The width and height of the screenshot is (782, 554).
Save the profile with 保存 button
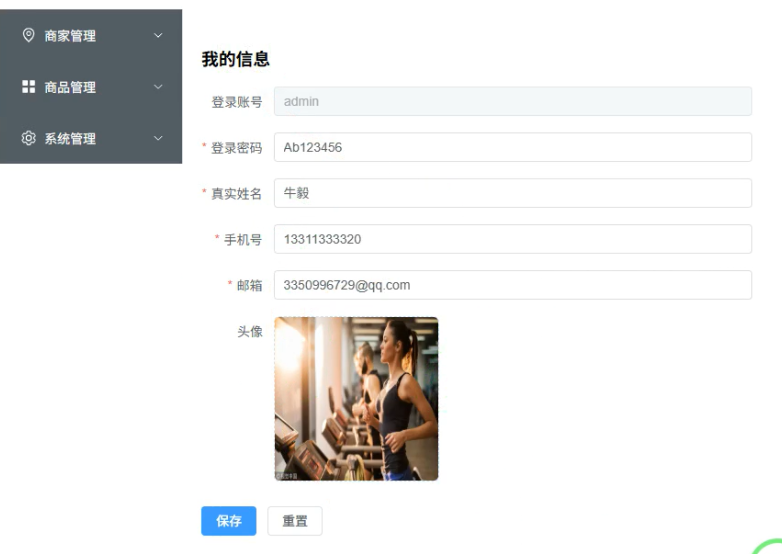(x=229, y=521)
